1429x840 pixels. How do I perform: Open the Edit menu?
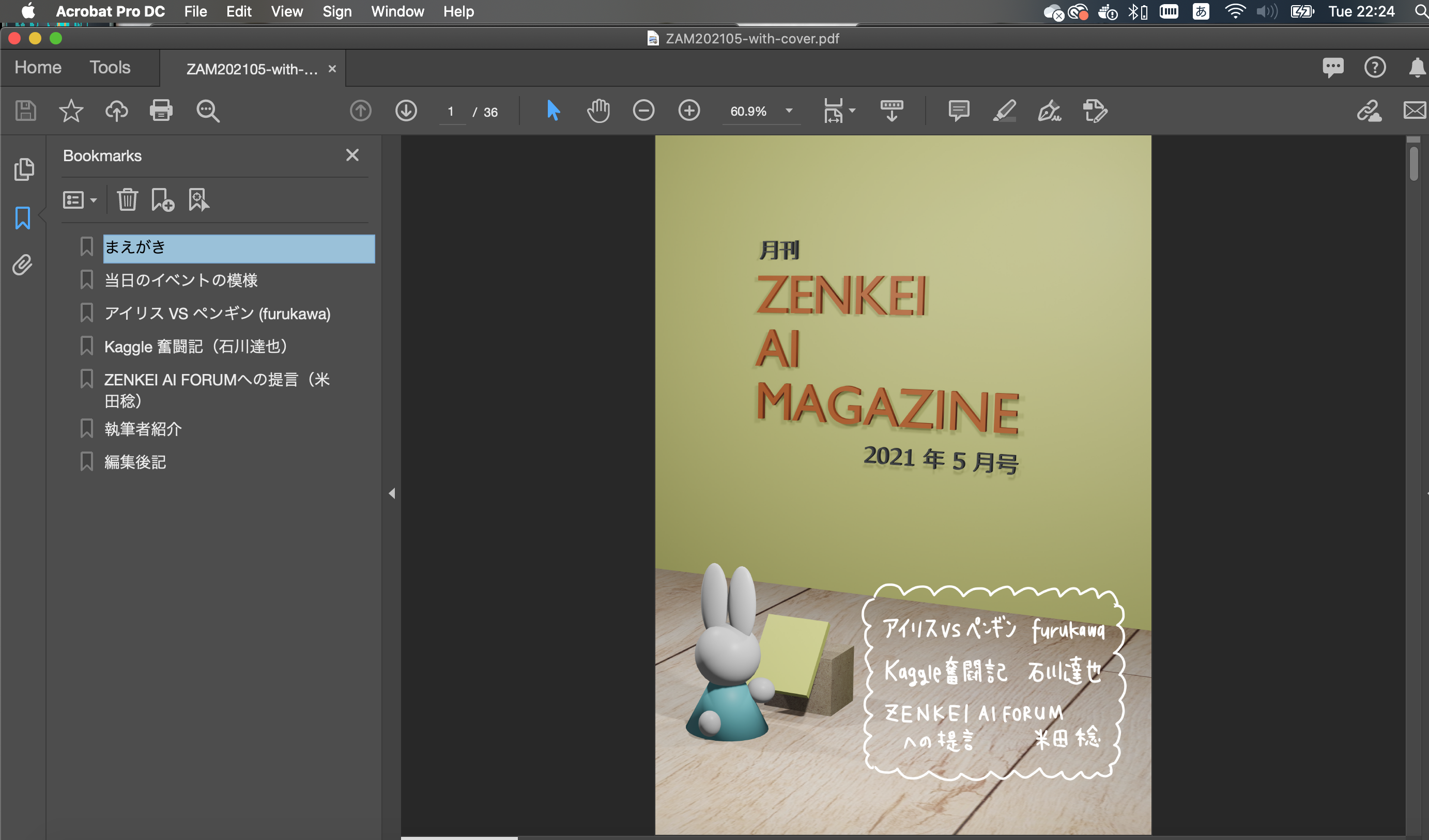click(239, 11)
